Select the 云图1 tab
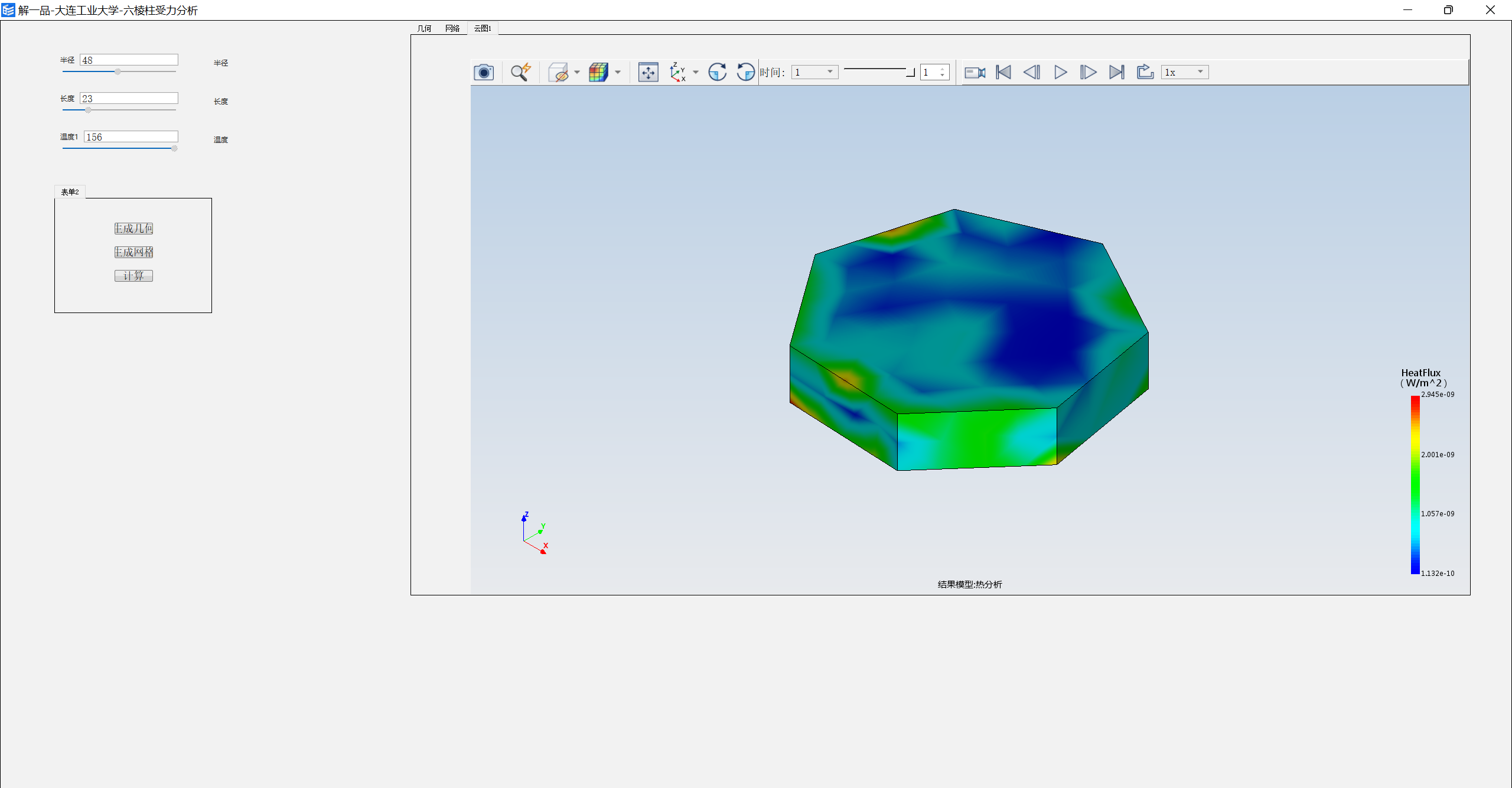The image size is (1512, 788). click(483, 28)
